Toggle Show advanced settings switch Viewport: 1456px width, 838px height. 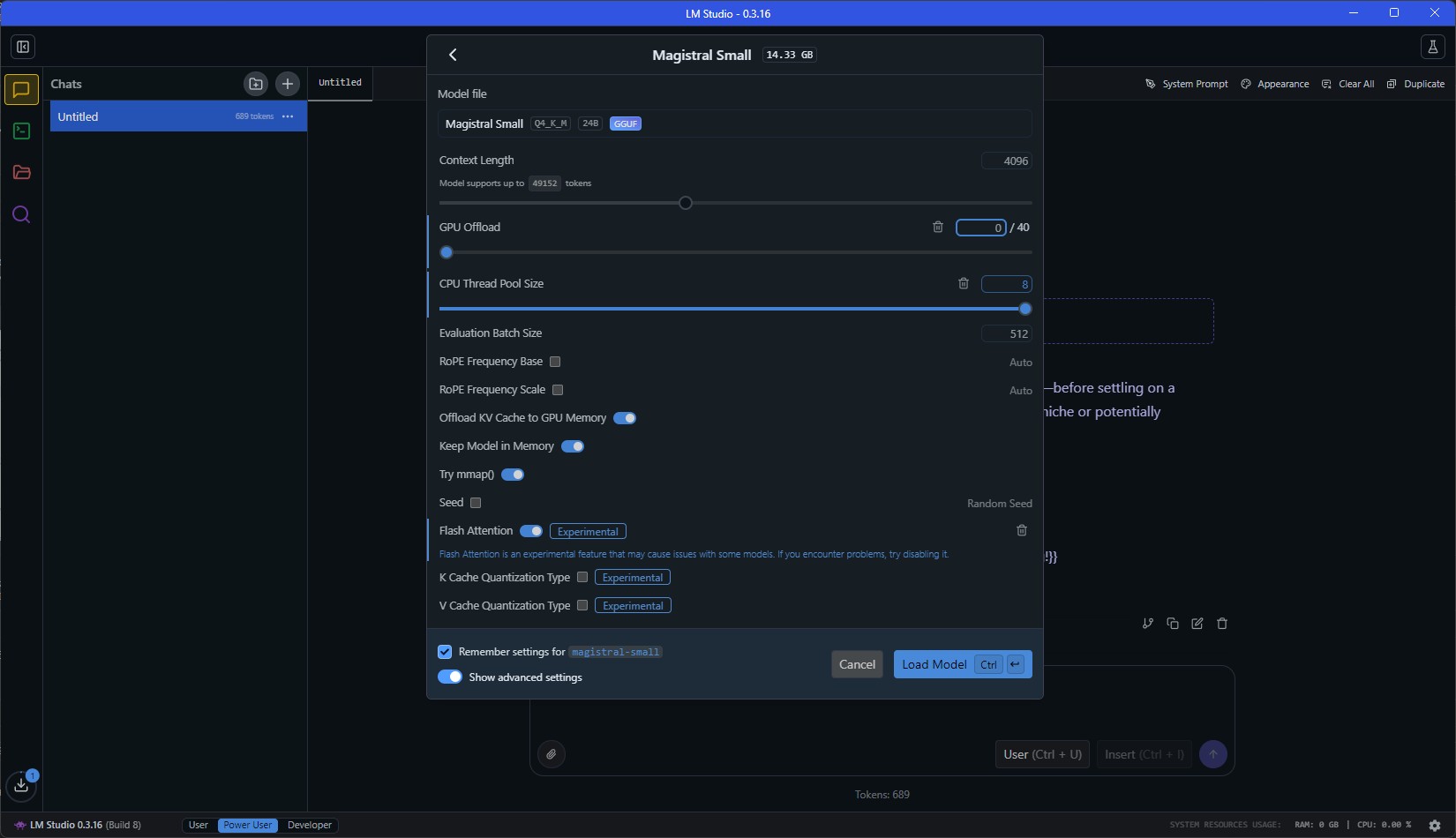point(450,677)
